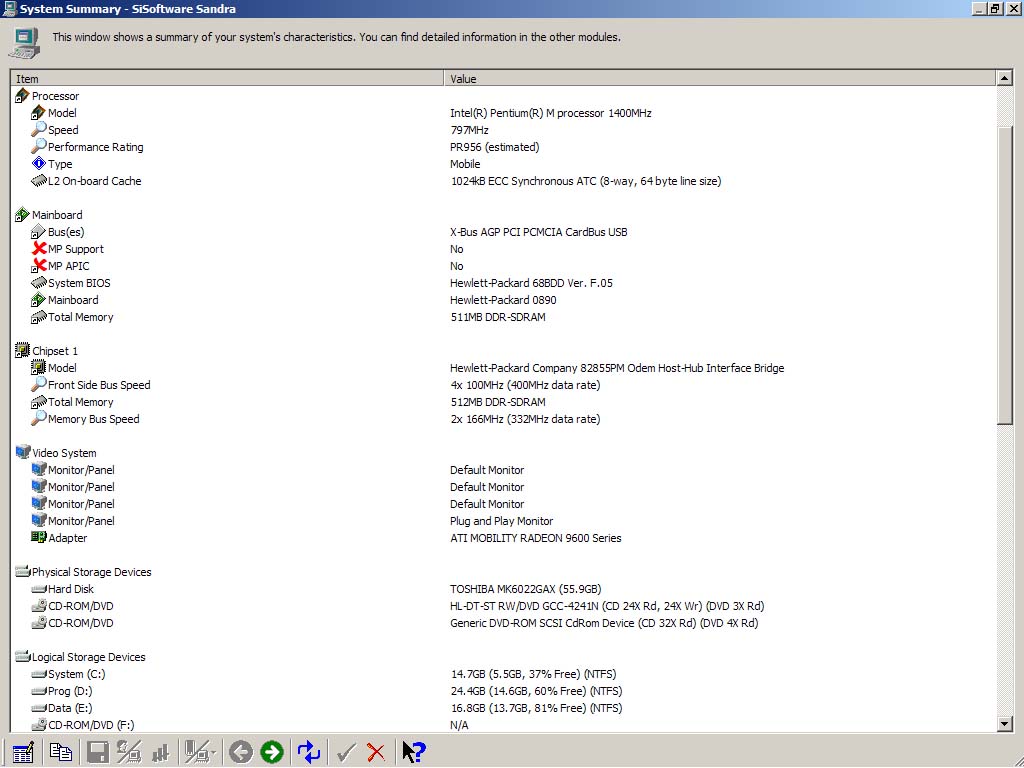The image size is (1024, 768).
Task: Select the Data (E:) row
Action: click(70, 707)
